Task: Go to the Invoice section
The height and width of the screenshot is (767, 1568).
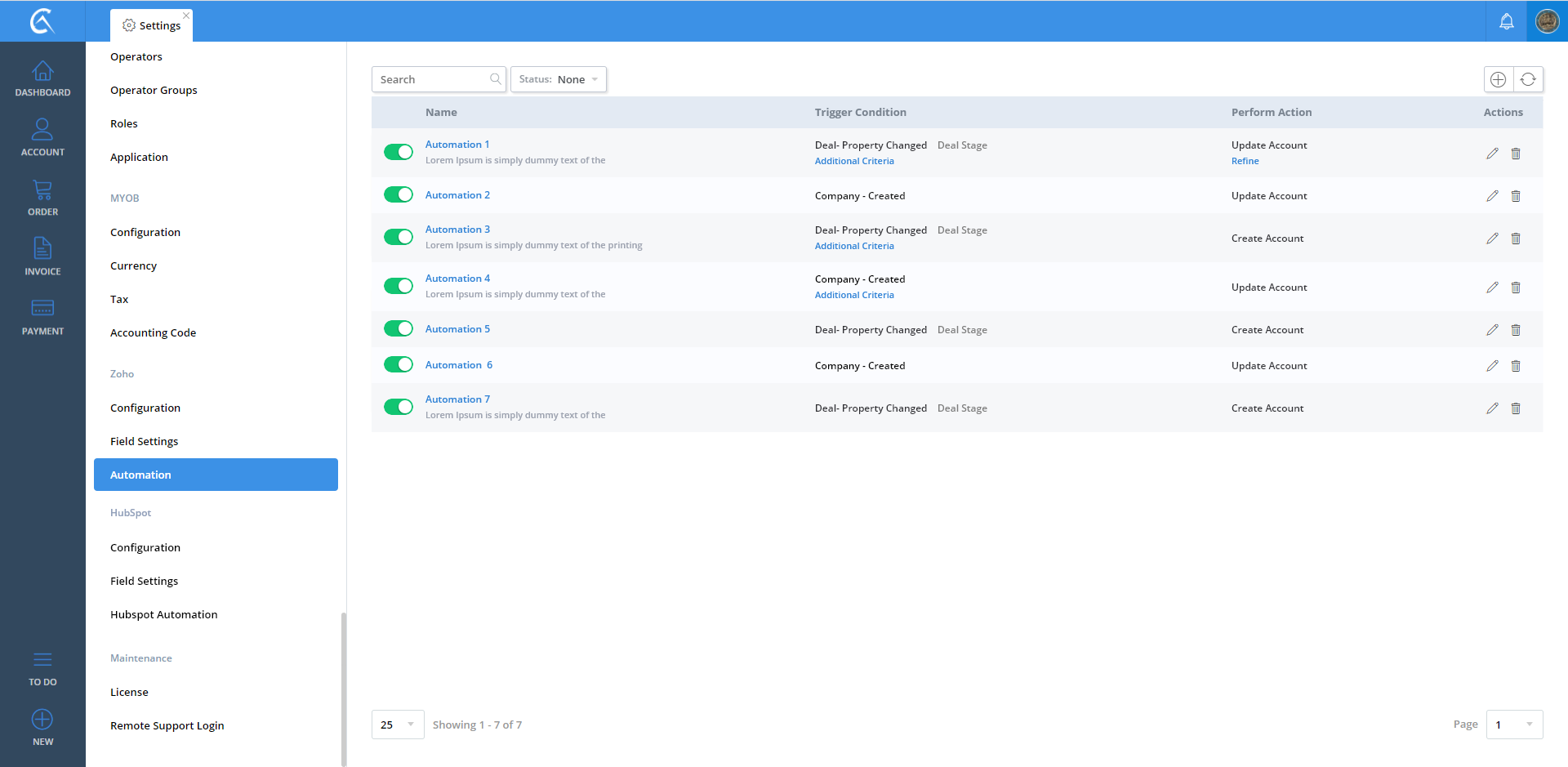Action: coord(42,256)
